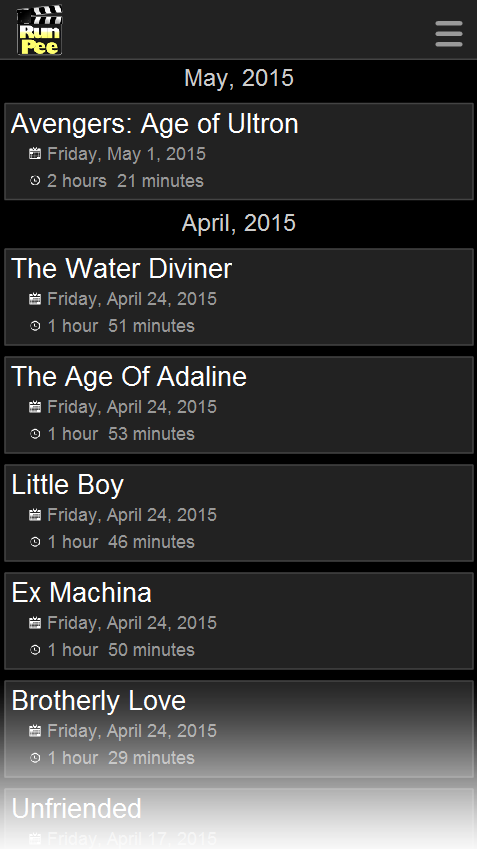Click calendar icon under Little Boy
477x849 pixels.
tap(35, 514)
